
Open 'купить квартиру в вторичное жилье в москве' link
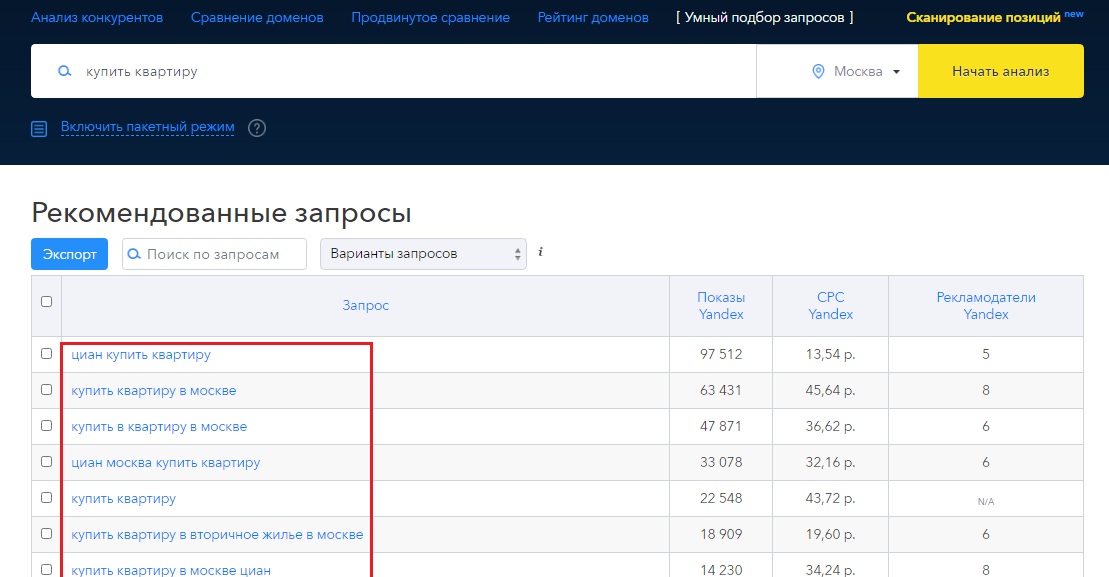tap(217, 535)
